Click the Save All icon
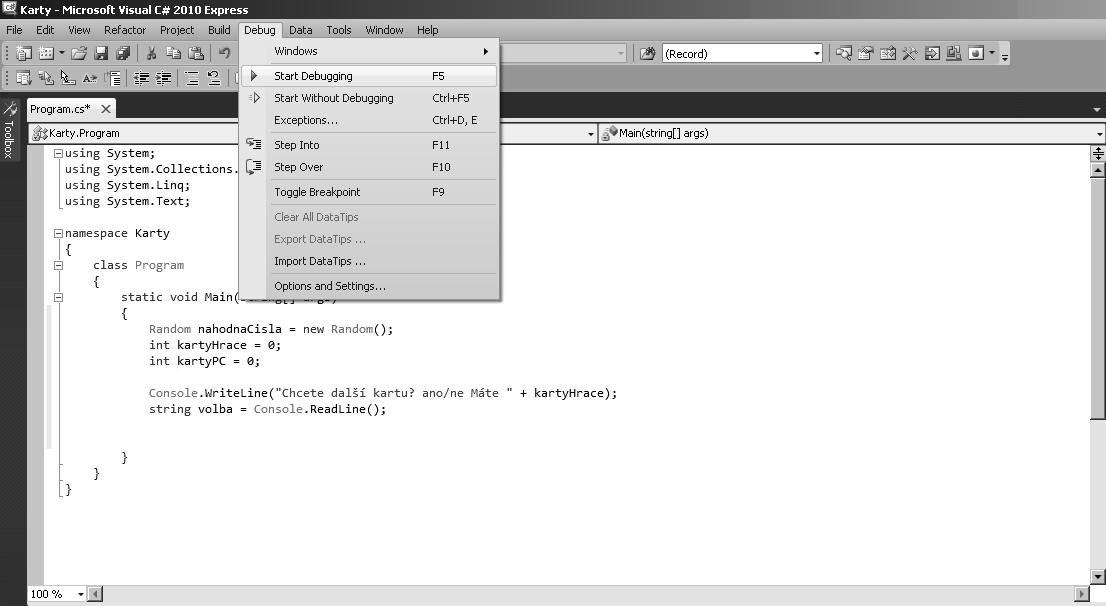 click(x=123, y=54)
